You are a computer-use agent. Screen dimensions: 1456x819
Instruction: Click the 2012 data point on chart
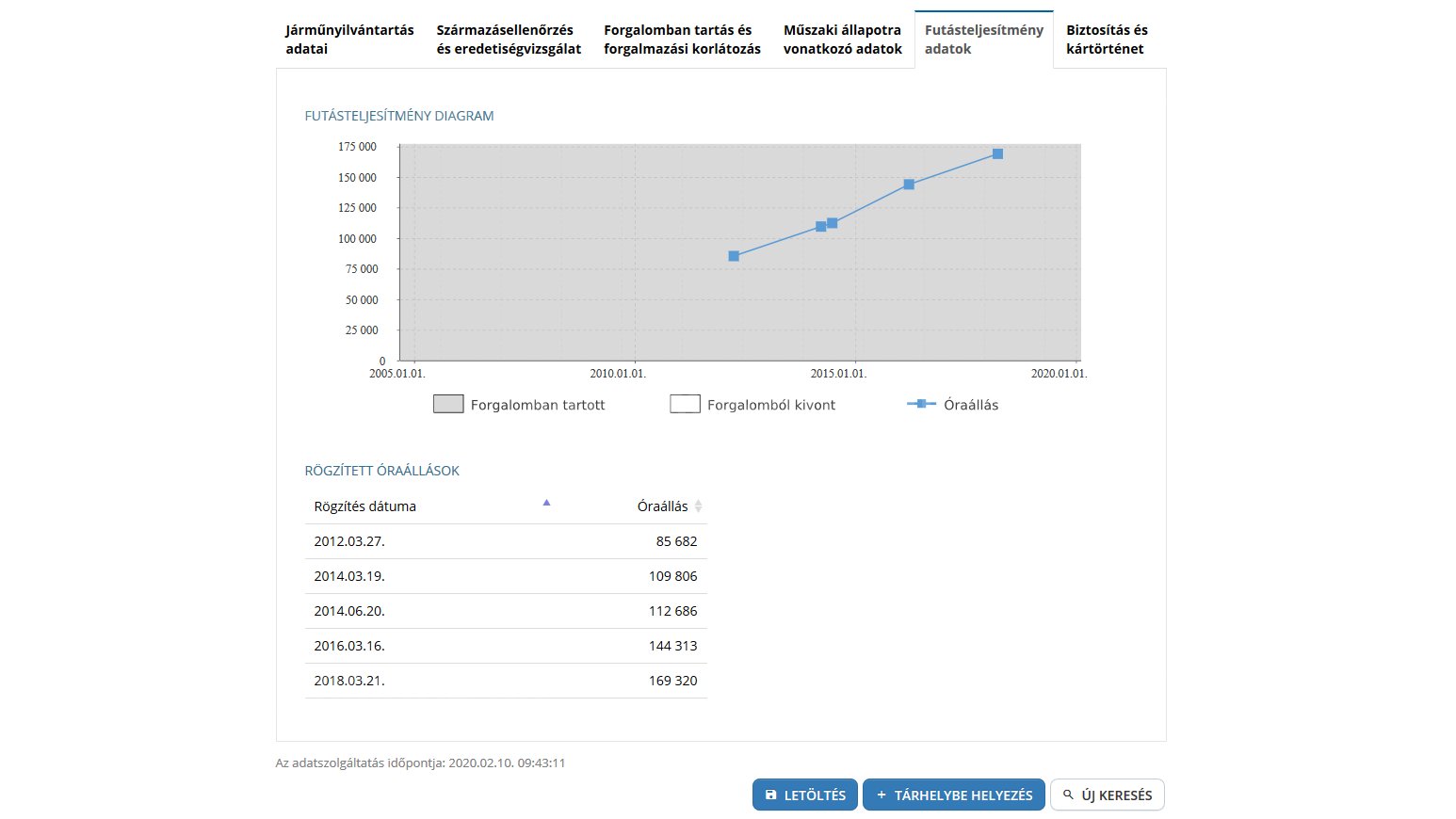tap(734, 256)
